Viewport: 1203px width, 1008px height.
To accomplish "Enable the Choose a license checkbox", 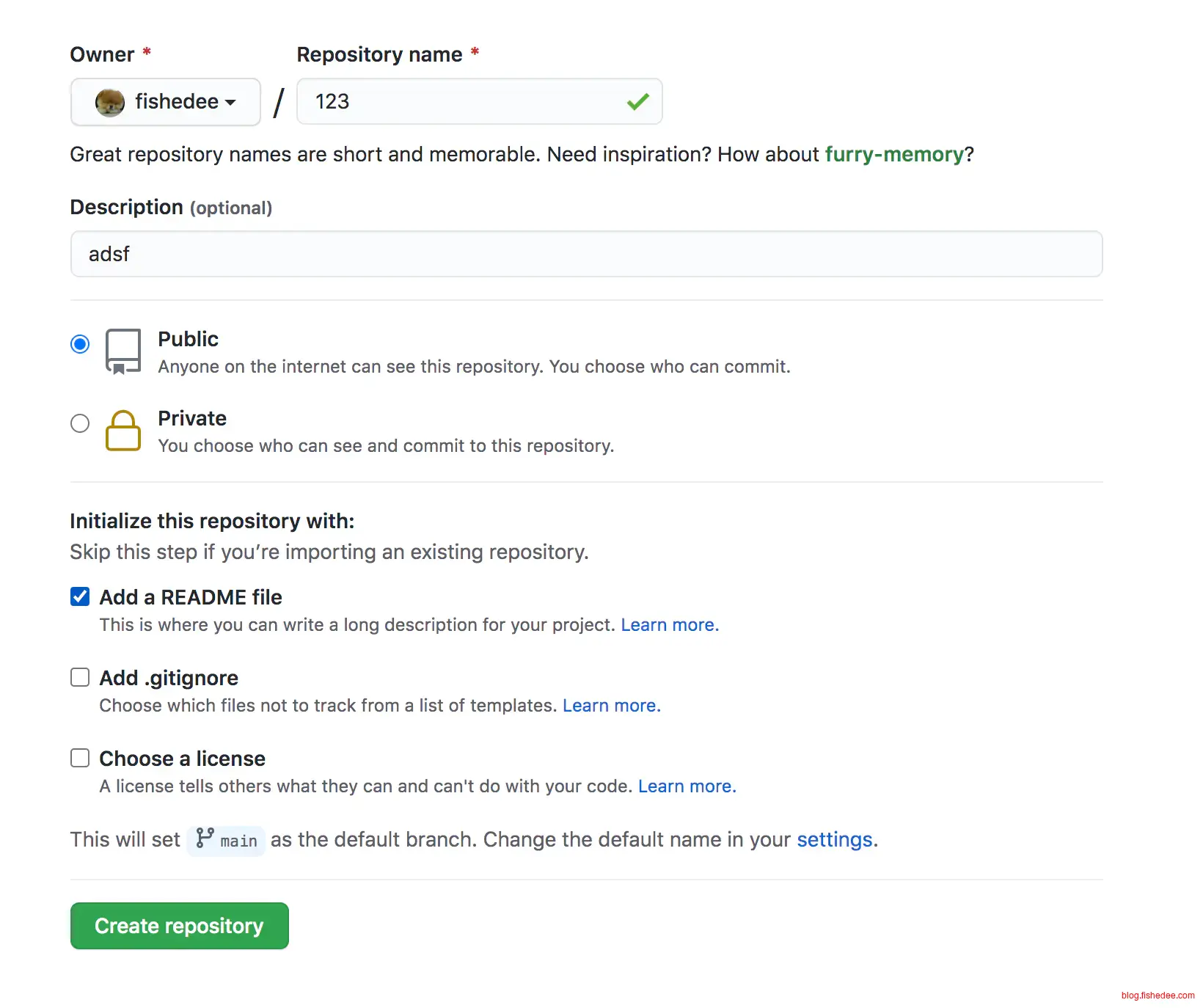I will tap(80, 758).
